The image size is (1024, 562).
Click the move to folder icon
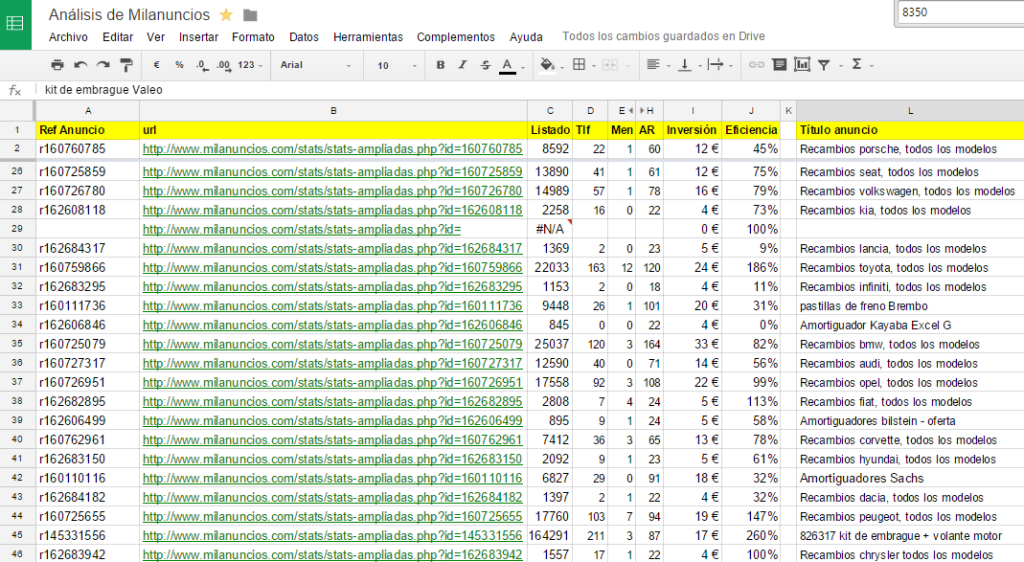point(250,15)
